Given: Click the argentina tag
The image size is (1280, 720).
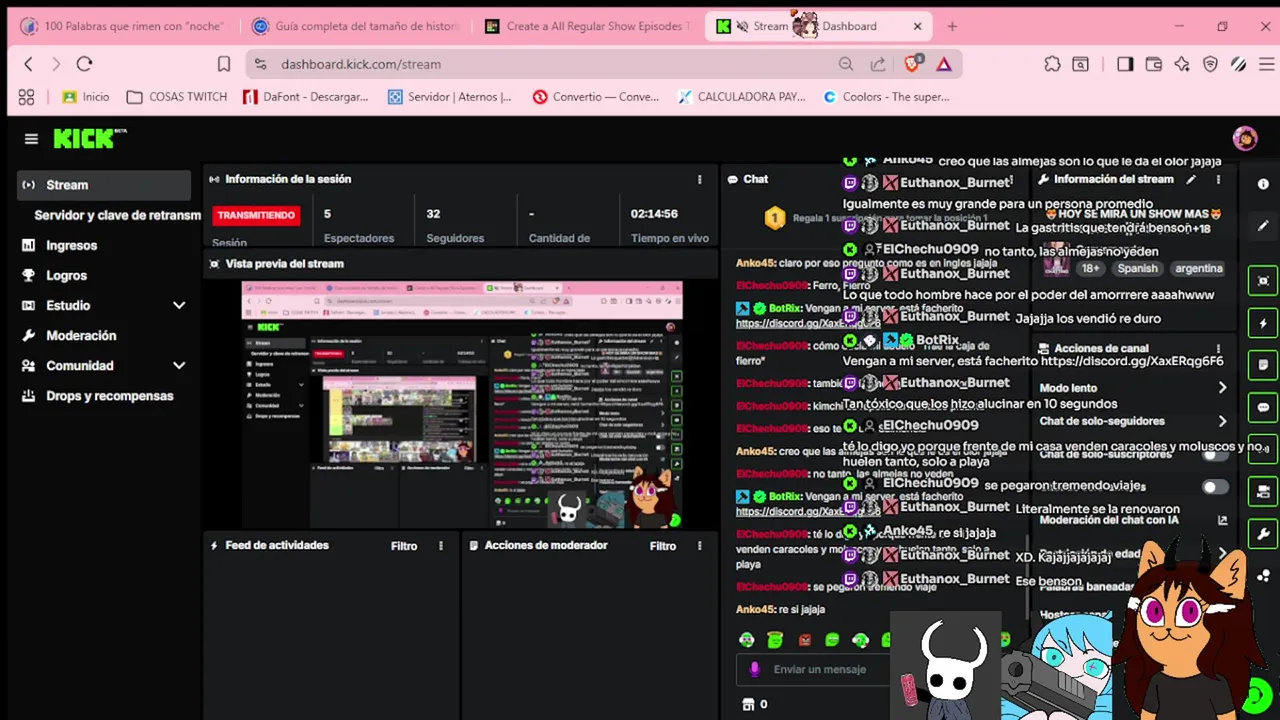Looking at the screenshot, I should pyautogui.click(x=1198, y=268).
